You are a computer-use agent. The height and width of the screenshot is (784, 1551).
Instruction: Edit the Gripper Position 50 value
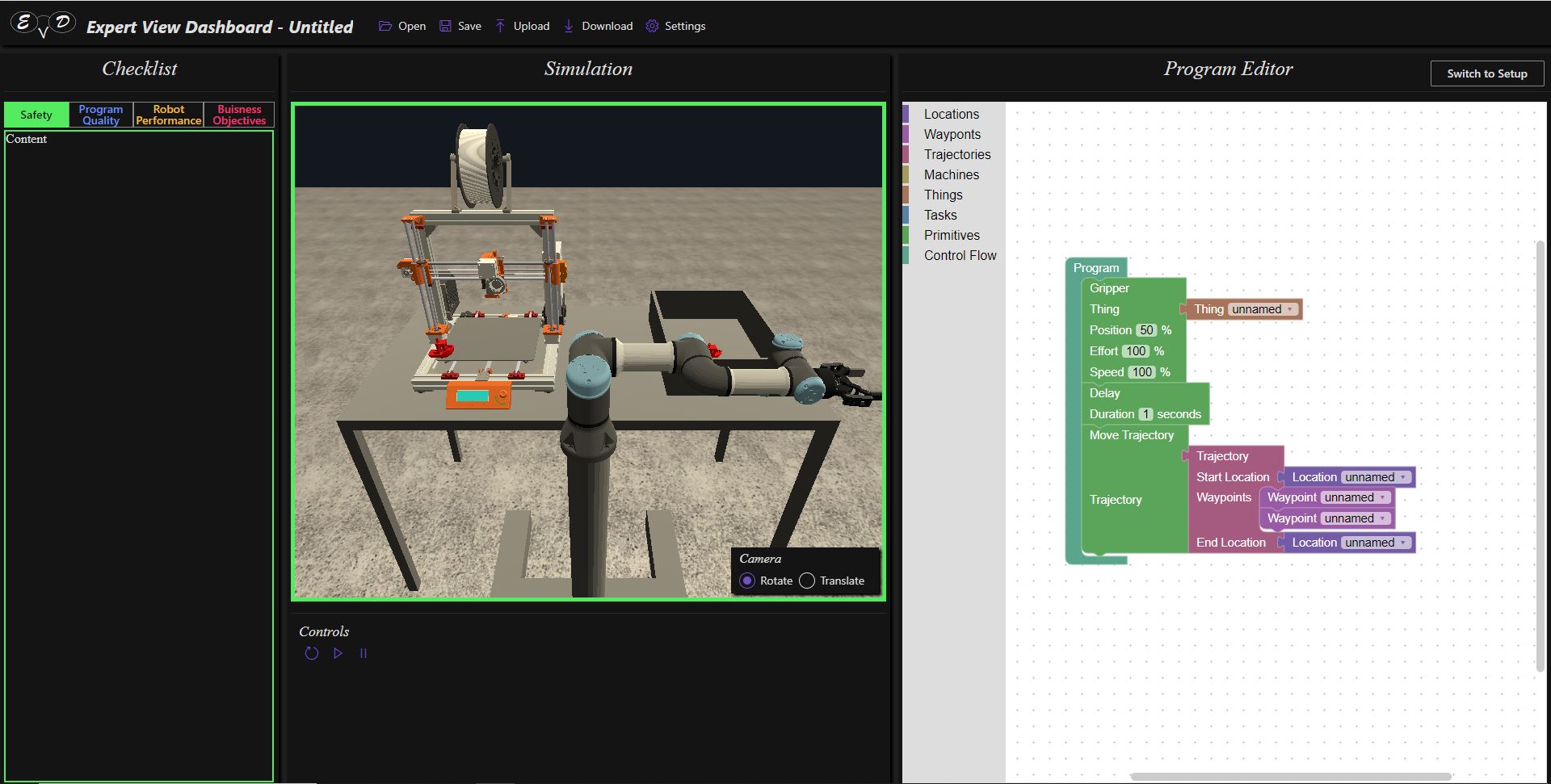(x=1146, y=330)
